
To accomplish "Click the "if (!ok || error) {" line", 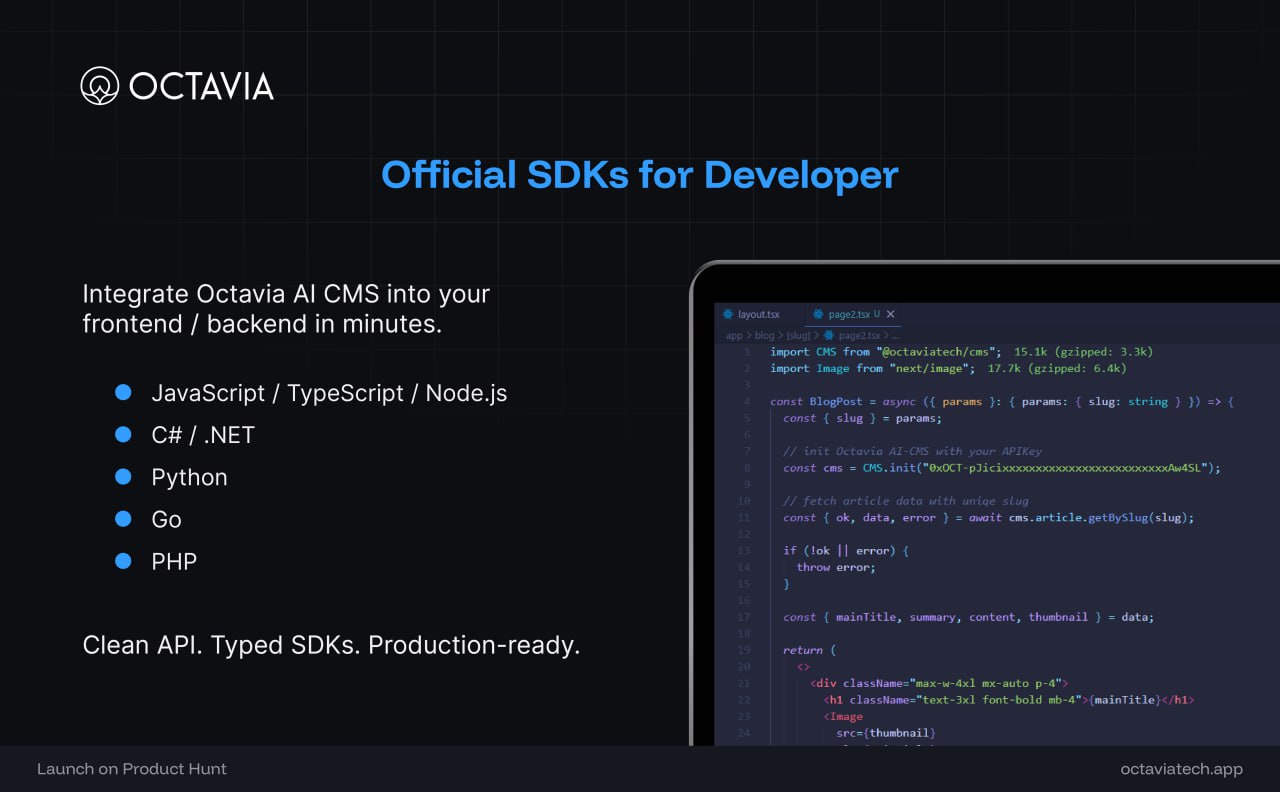I will point(846,551).
